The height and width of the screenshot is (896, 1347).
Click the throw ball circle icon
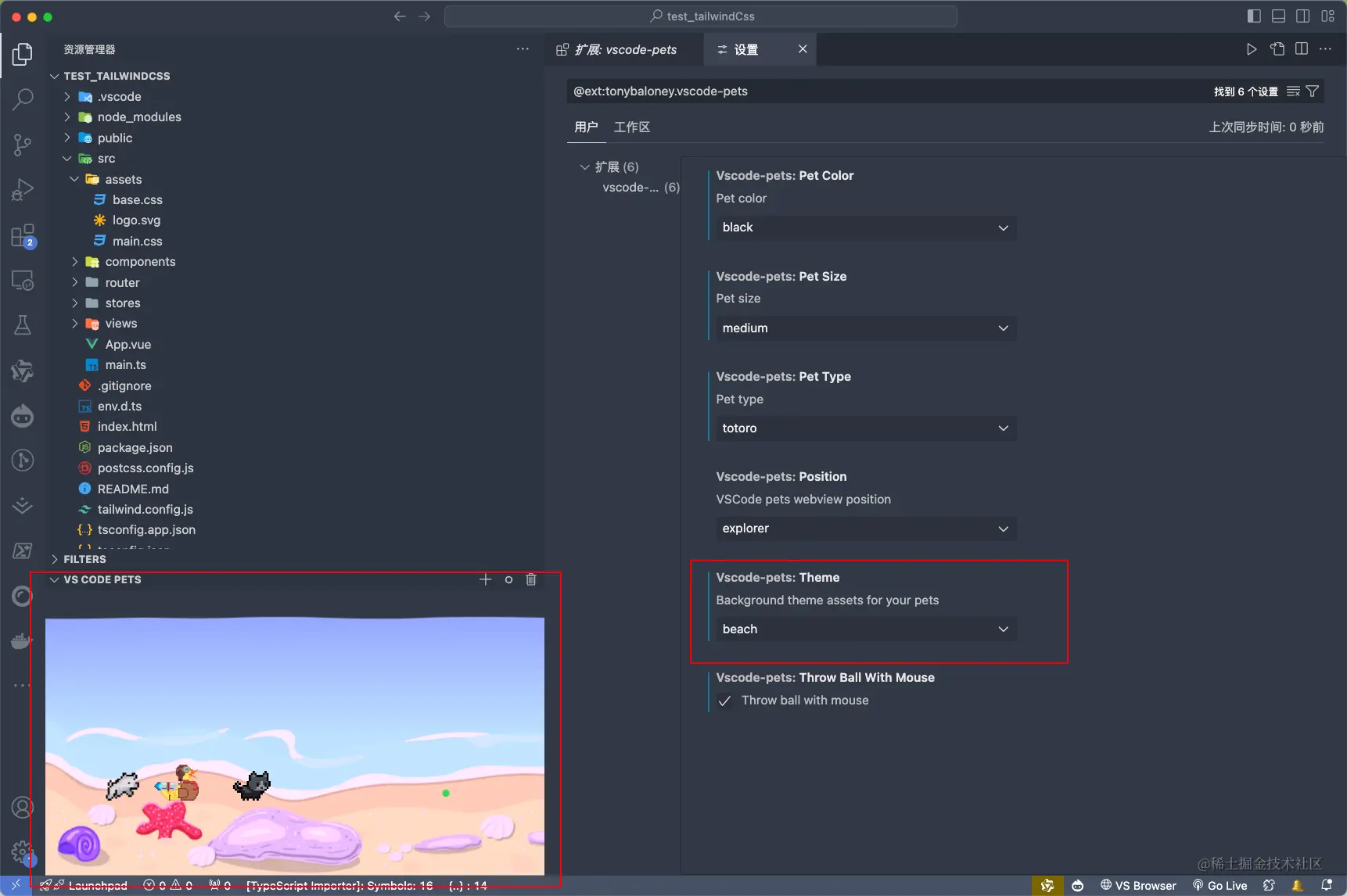pyautogui.click(x=508, y=579)
